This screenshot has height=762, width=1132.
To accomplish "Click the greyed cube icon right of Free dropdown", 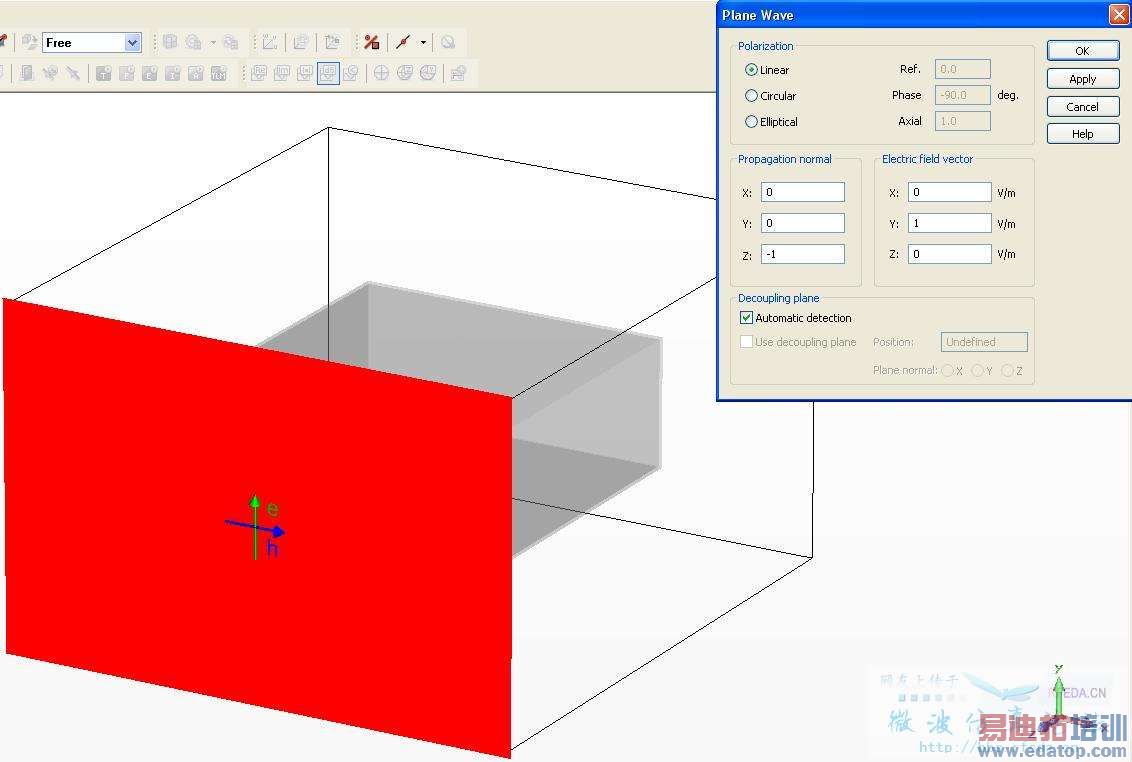I will pos(170,43).
